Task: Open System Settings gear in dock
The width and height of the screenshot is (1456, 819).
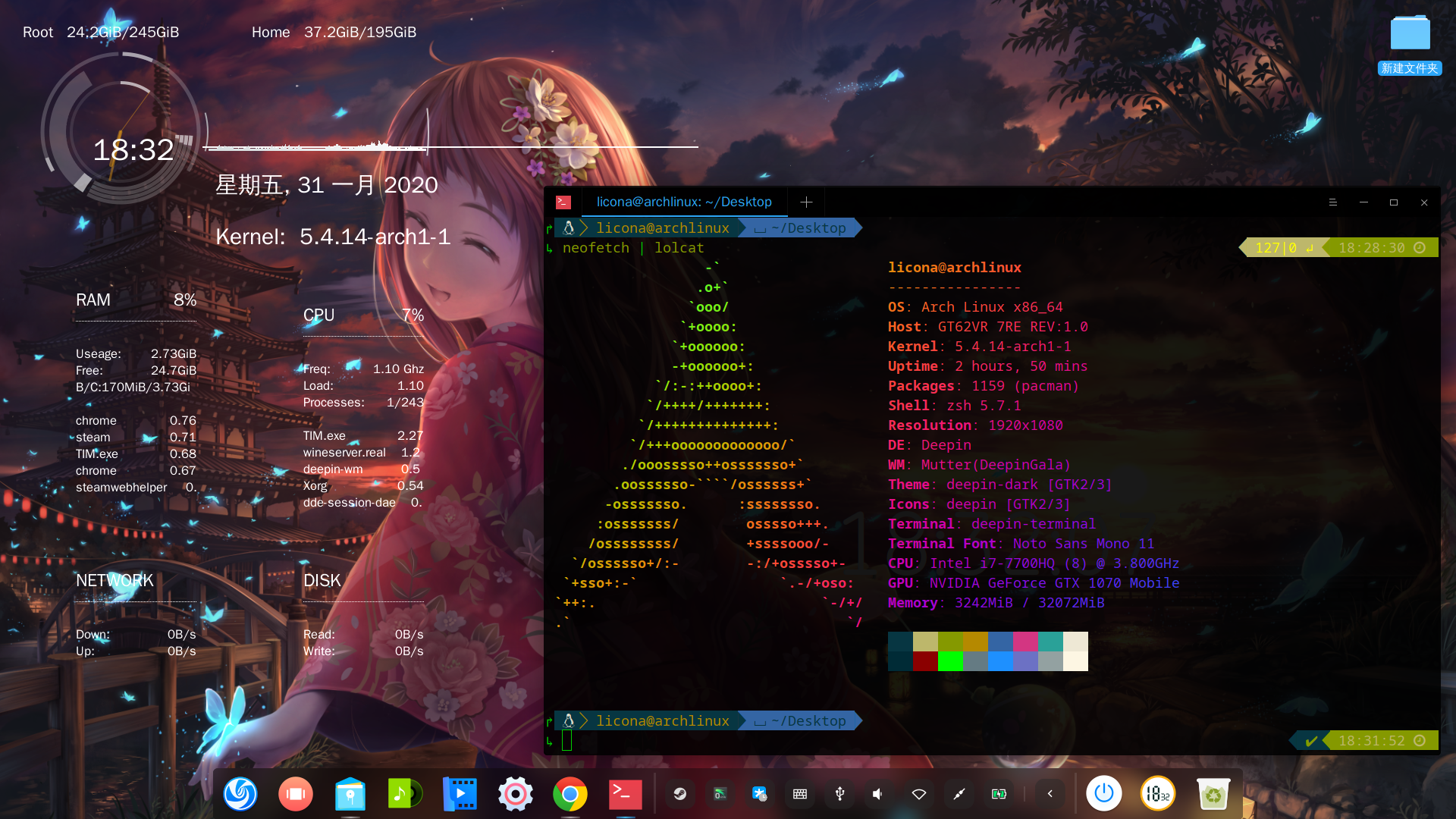Action: point(515,794)
